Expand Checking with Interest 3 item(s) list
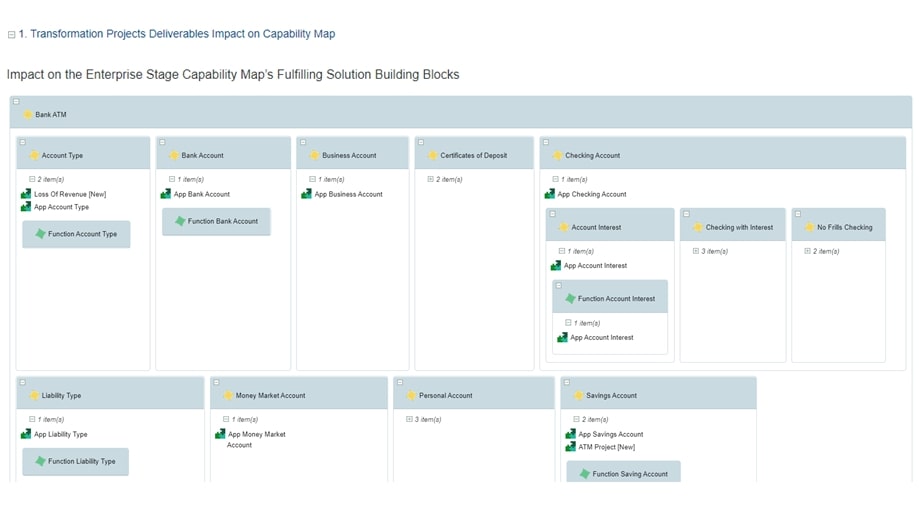 (696, 252)
